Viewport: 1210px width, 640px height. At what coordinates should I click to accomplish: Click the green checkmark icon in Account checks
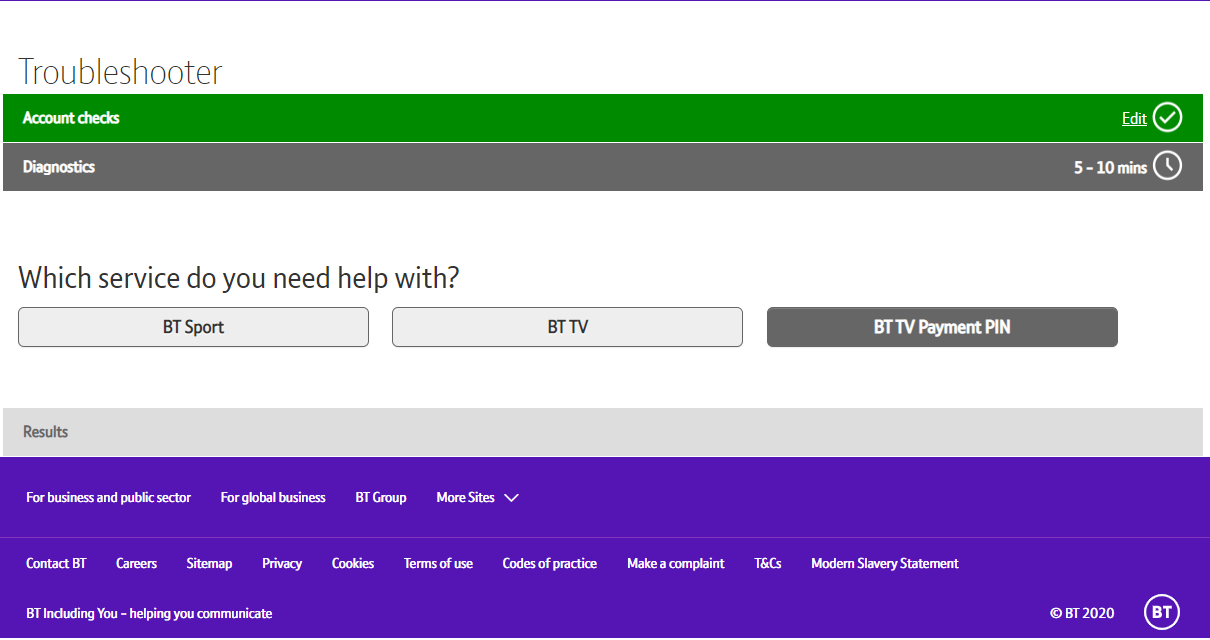click(x=1167, y=118)
